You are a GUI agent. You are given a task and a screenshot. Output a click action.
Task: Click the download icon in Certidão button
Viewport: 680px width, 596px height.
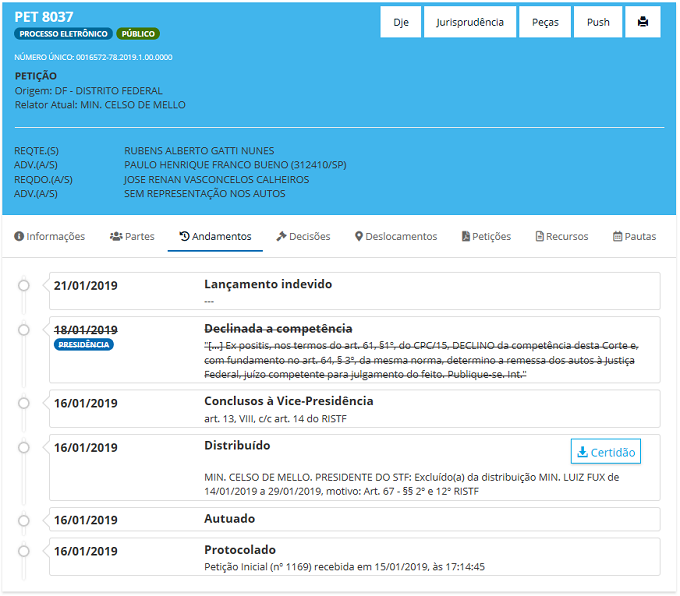tap(583, 452)
